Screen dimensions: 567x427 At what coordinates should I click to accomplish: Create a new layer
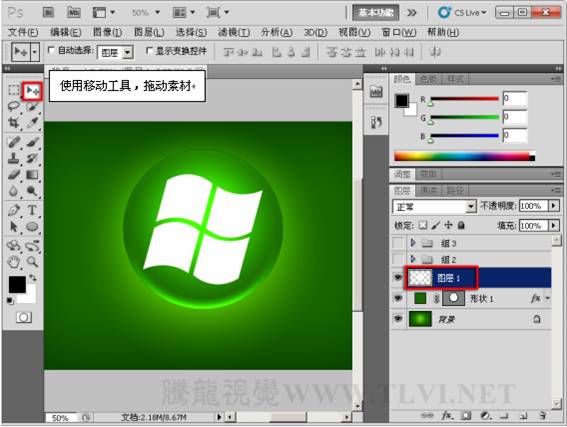point(523,416)
